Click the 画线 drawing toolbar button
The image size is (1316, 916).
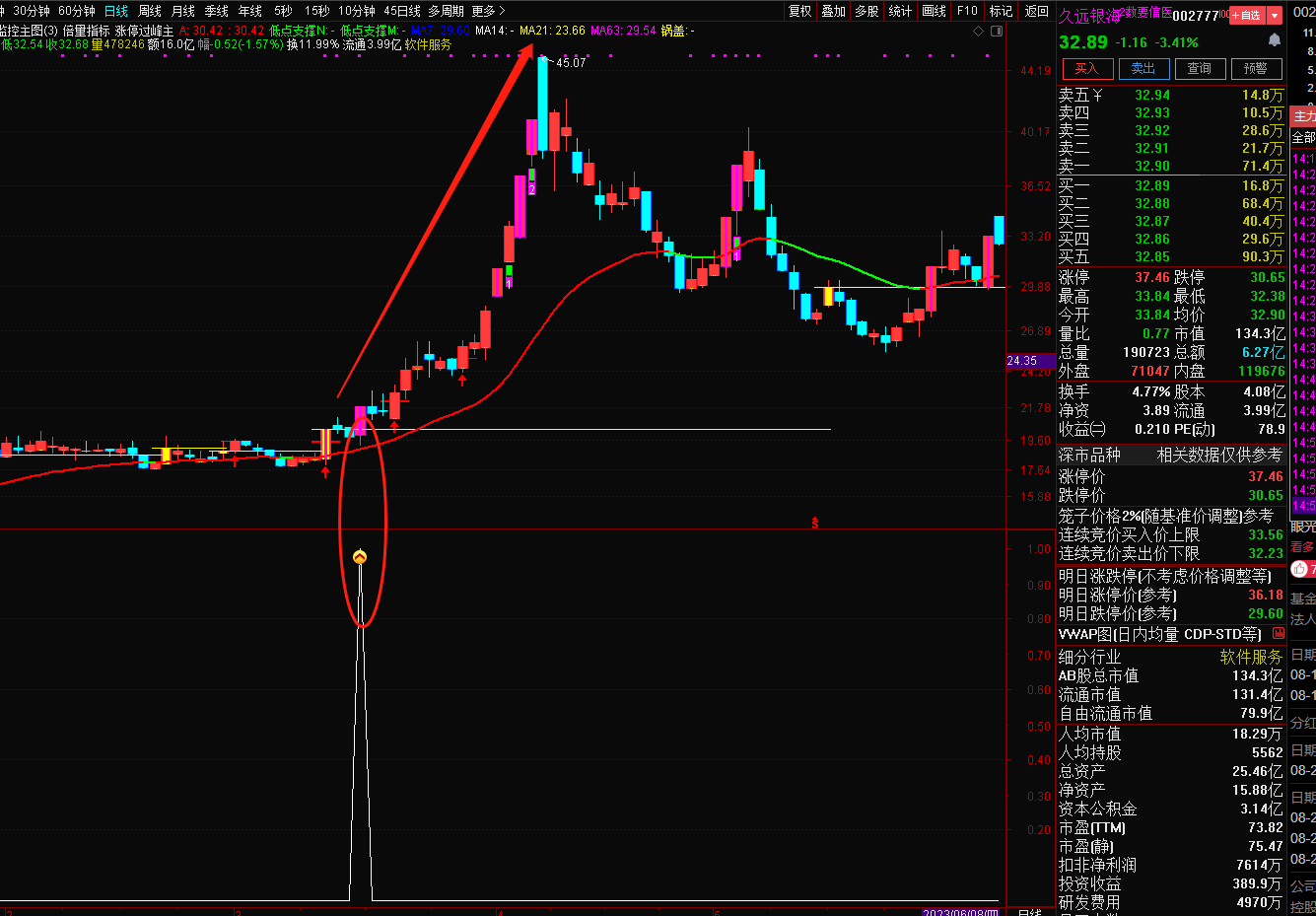[934, 11]
